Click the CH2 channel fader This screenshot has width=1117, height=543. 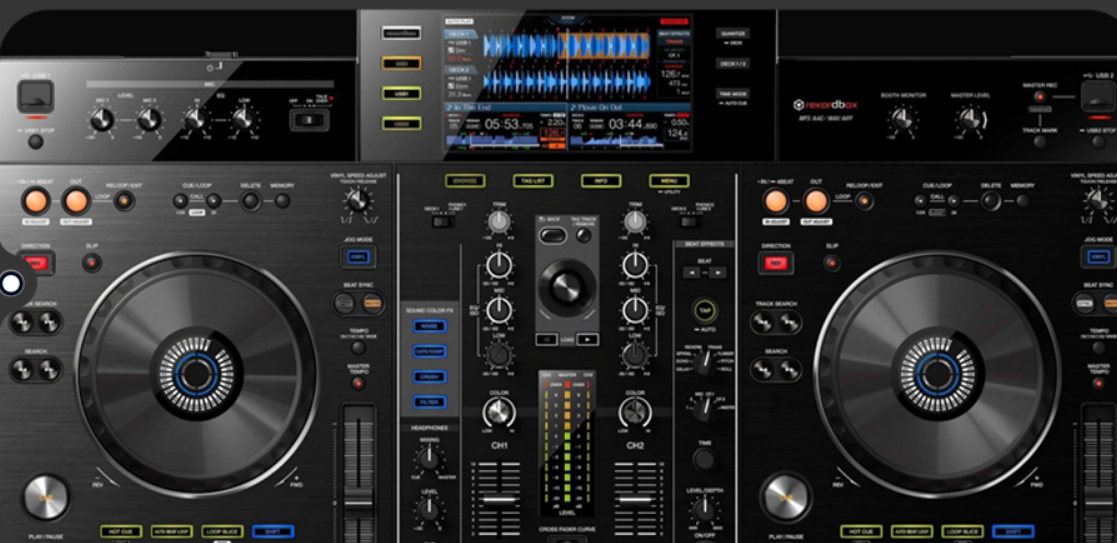[634, 500]
